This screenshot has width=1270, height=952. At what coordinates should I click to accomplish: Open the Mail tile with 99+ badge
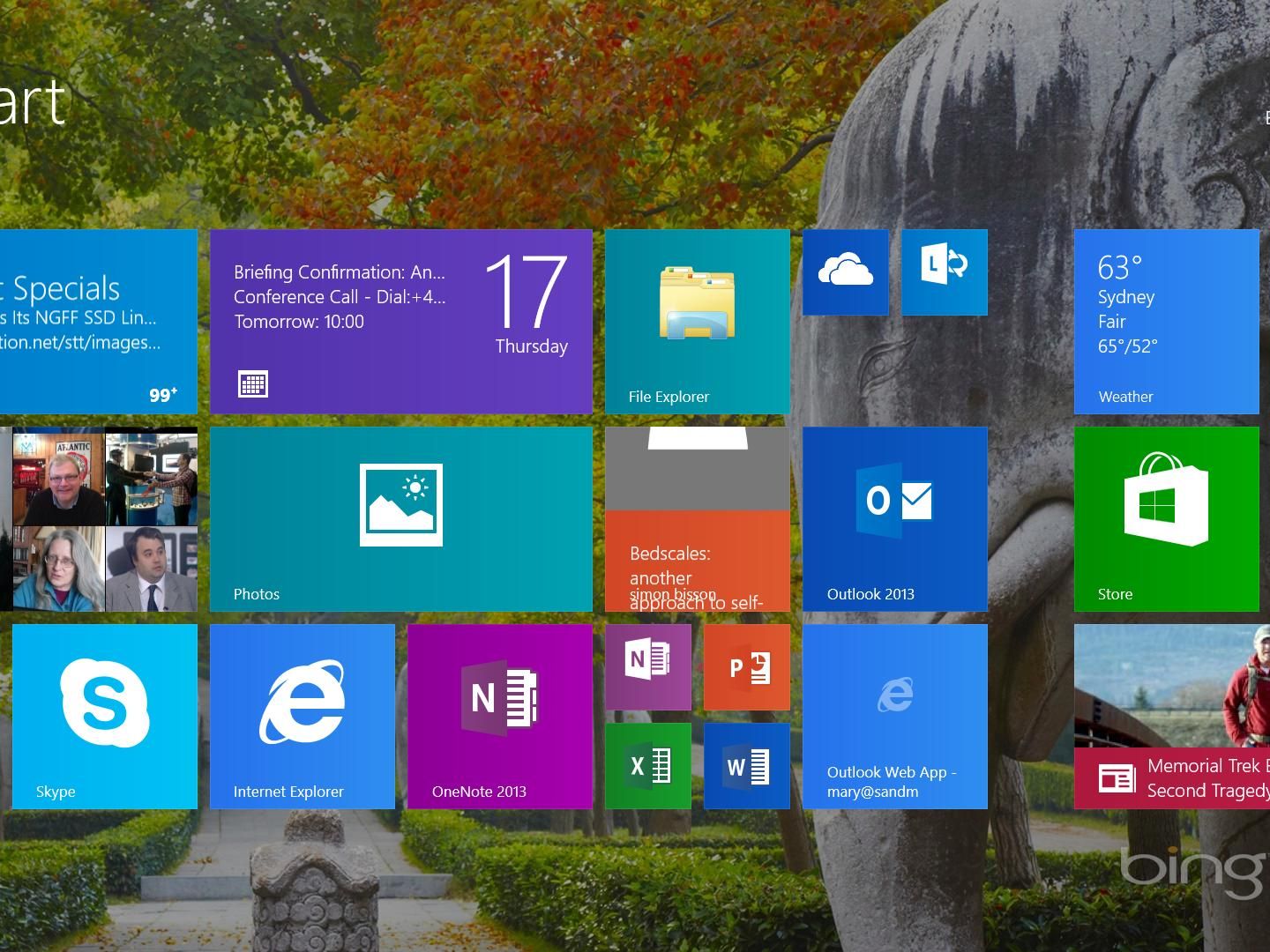click(99, 322)
